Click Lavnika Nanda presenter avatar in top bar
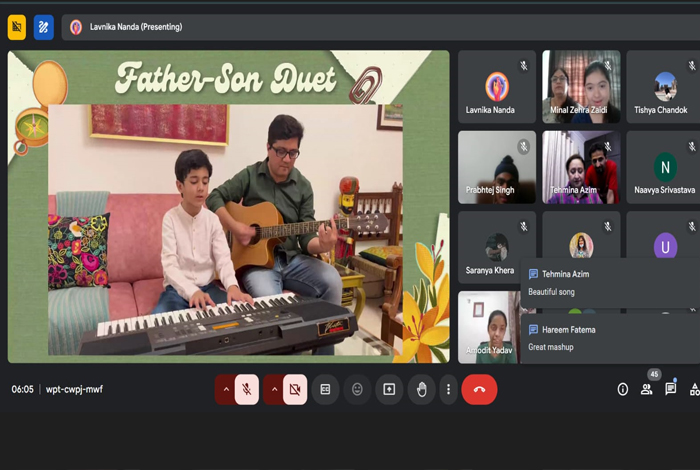This screenshot has width=700, height=470. [76, 27]
